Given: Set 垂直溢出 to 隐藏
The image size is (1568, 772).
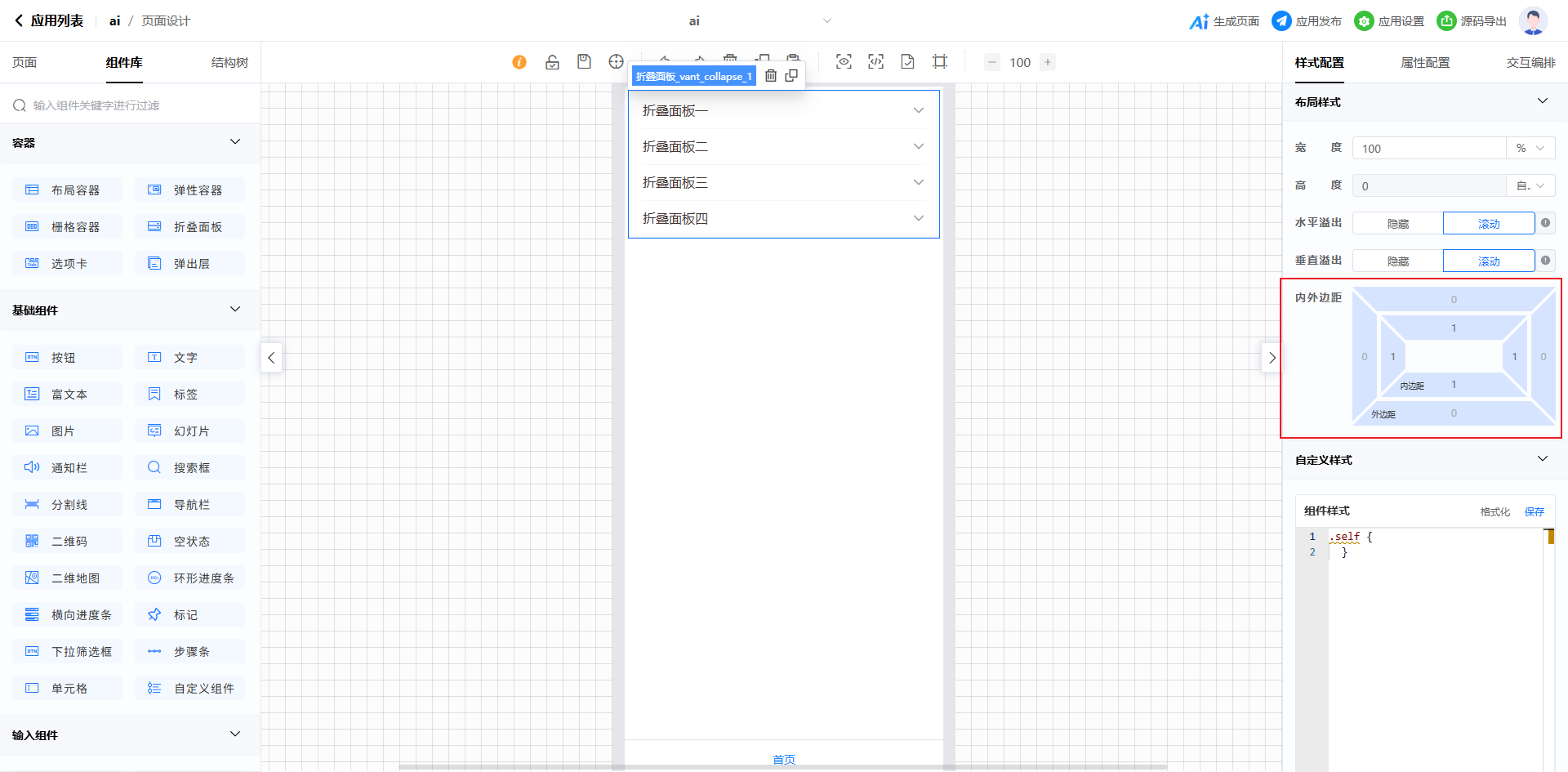Looking at the screenshot, I should coord(1397,261).
